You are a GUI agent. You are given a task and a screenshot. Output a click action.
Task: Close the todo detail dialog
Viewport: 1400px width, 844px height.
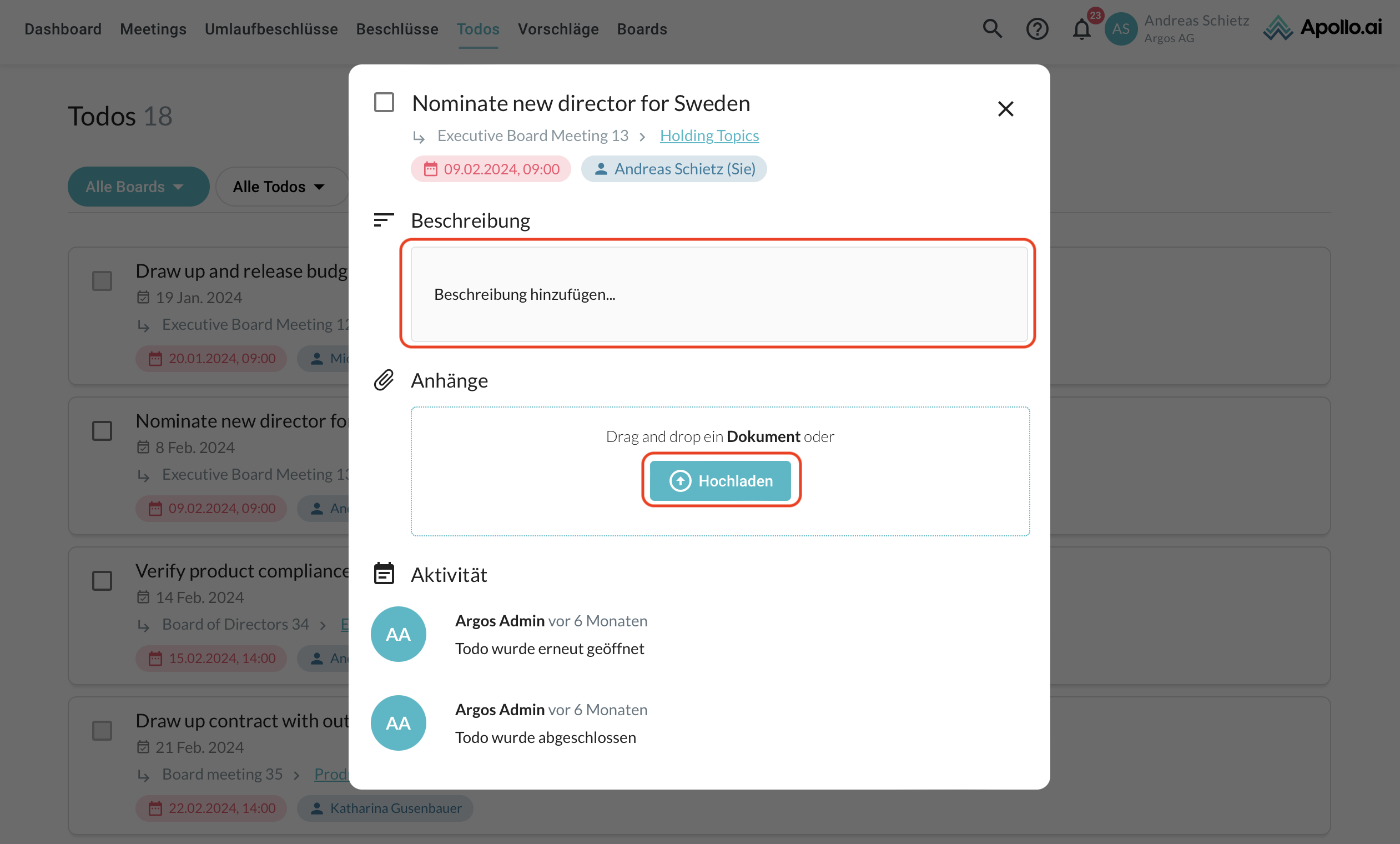tap(1005, 109)
